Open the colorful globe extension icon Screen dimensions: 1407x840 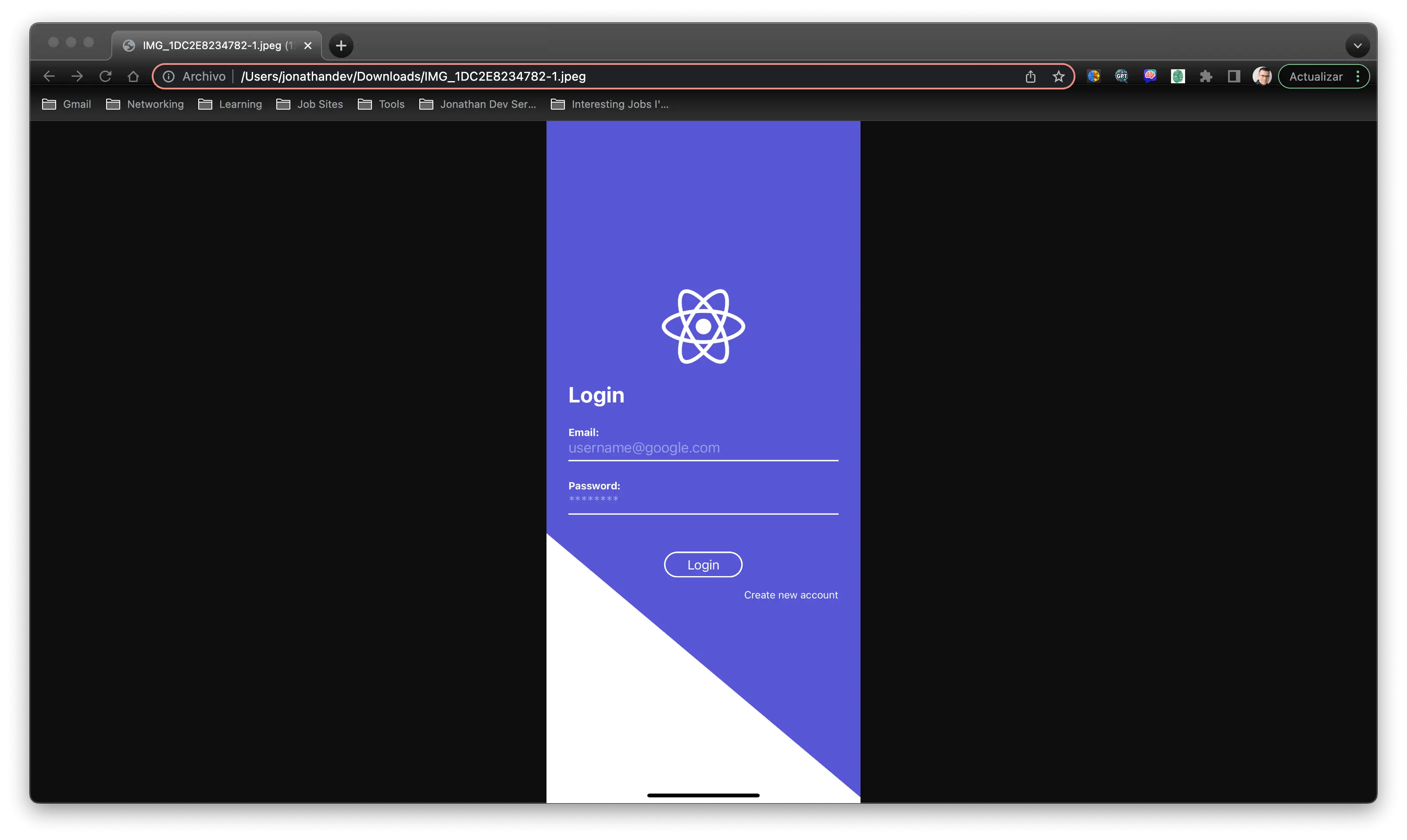(x=1093, y=76)
